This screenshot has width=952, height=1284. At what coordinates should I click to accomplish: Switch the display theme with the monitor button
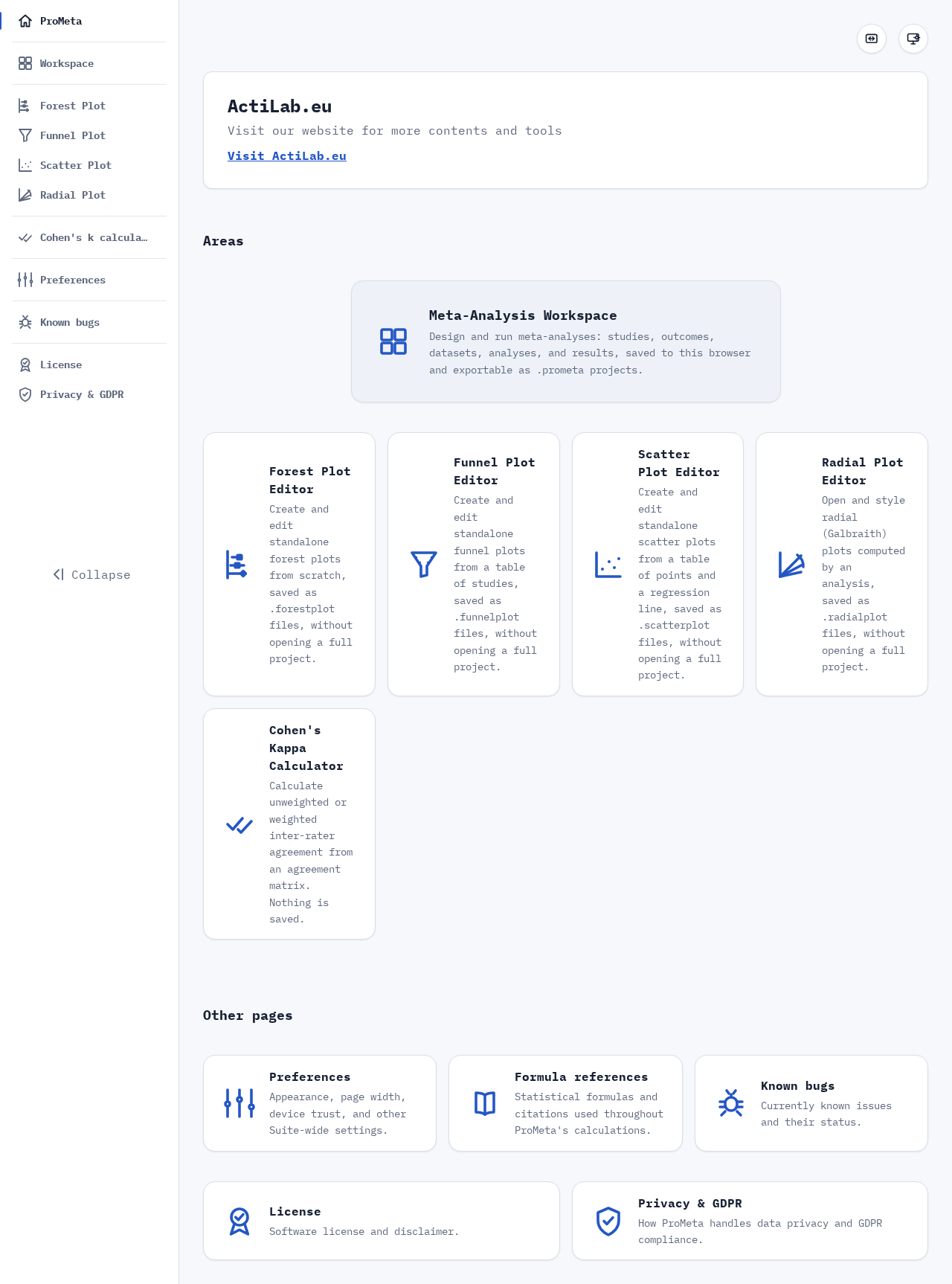[x=913, y=39]
